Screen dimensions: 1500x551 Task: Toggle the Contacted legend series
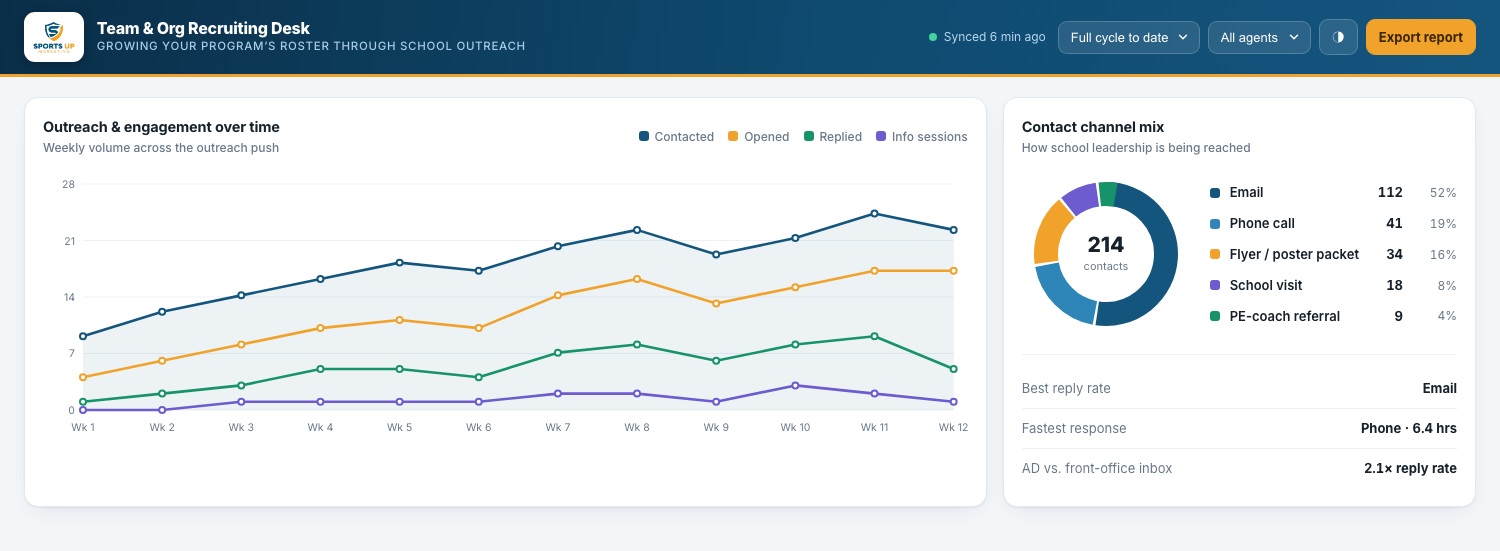[x=676, y=137]
